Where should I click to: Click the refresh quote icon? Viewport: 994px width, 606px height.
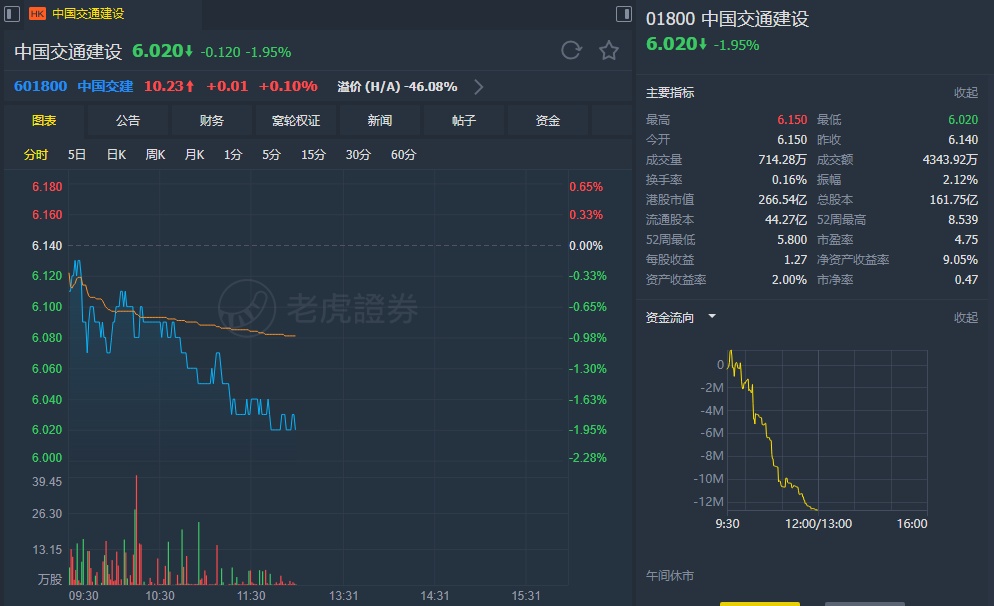click(x=571, y=51)
